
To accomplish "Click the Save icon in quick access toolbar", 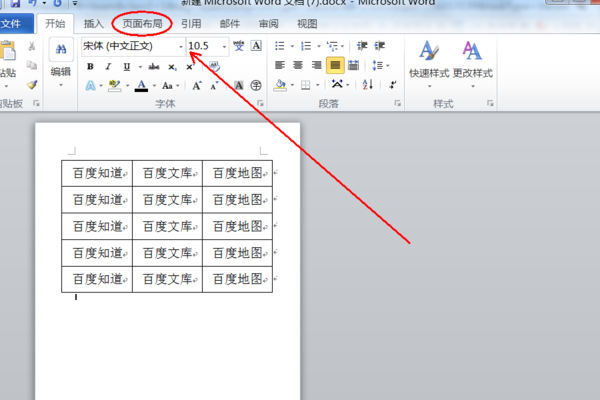I will (15, 3).
